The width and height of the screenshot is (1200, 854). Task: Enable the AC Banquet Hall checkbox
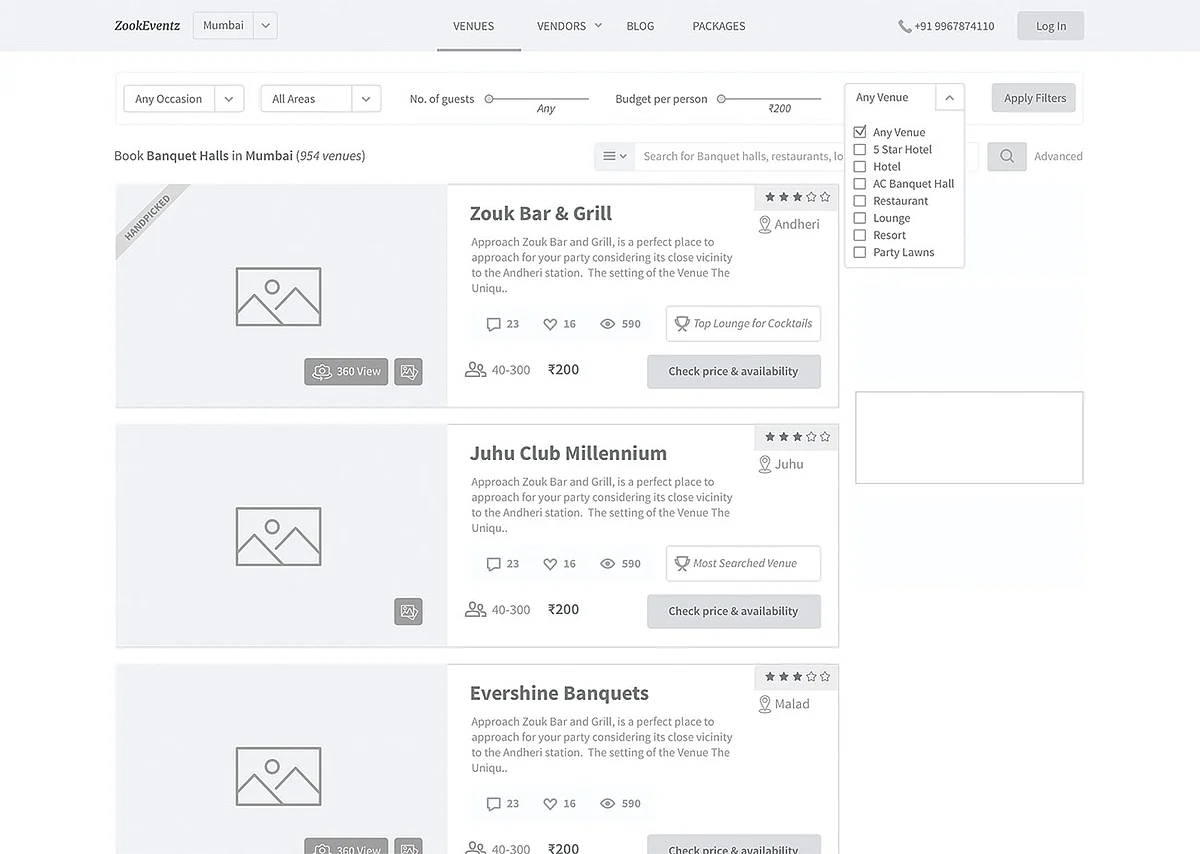click(x=859, y=183)
